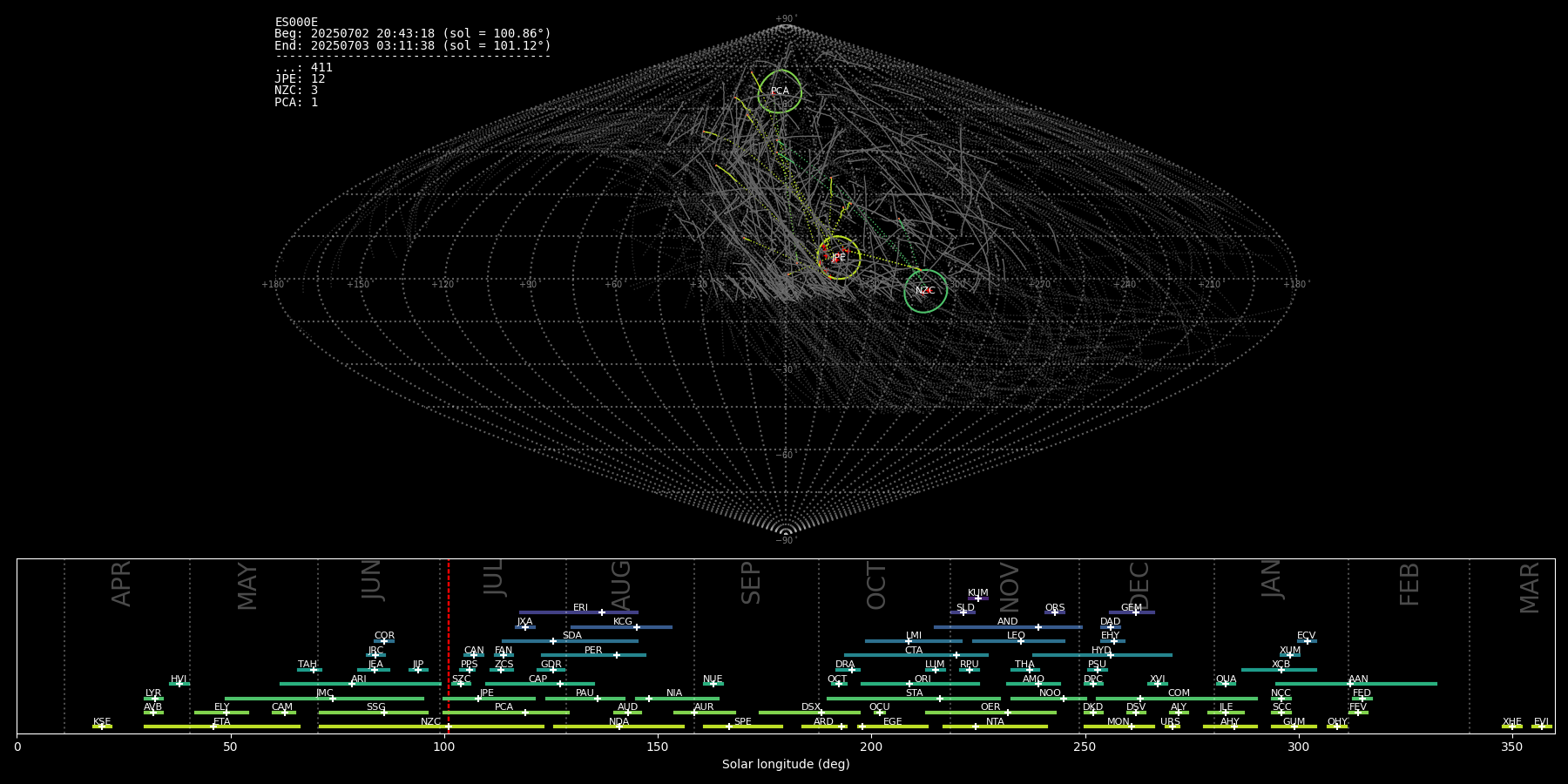The height and width of the screenshot is (784, 1568).
Task: Click the JUL month label
Action: click(x=494, y=578)
